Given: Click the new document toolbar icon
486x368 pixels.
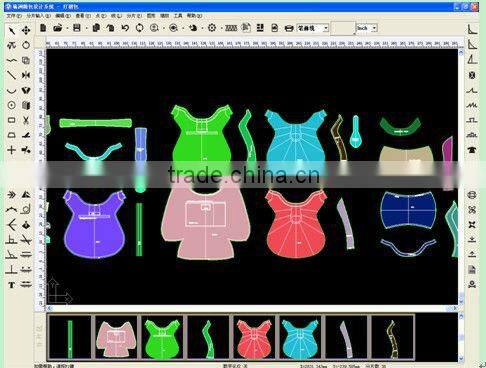Looking at the screenshot, I should tap(43, 28).
